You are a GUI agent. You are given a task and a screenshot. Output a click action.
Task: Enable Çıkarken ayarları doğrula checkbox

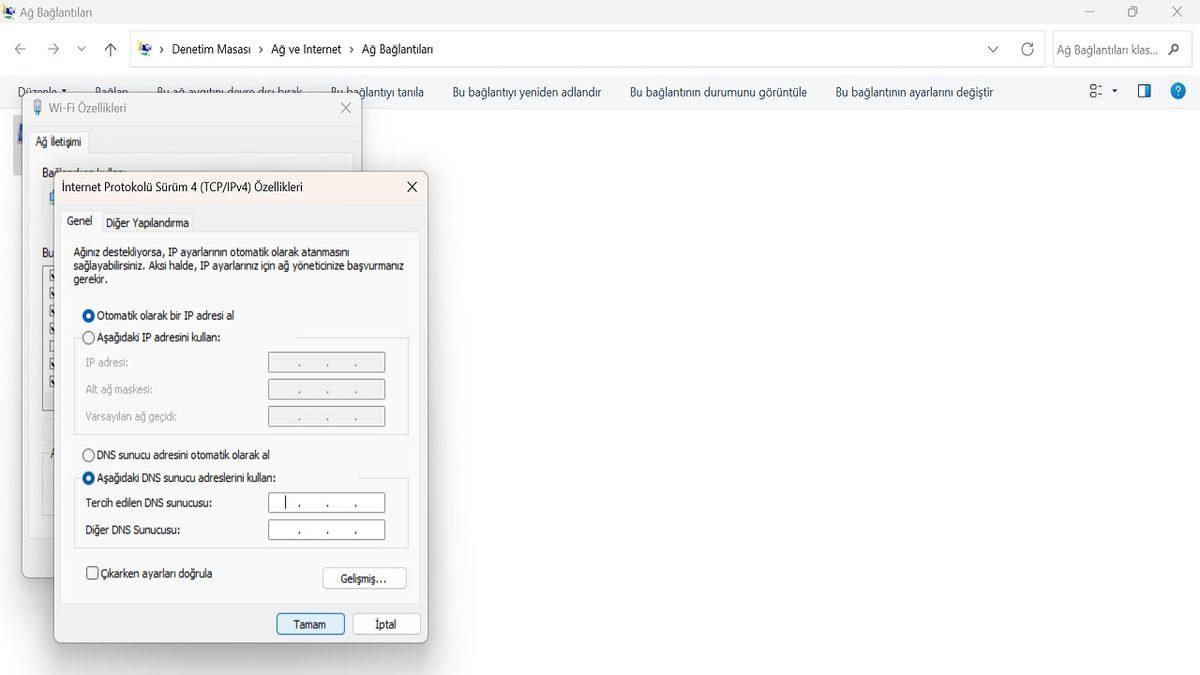tap(93, 574)
